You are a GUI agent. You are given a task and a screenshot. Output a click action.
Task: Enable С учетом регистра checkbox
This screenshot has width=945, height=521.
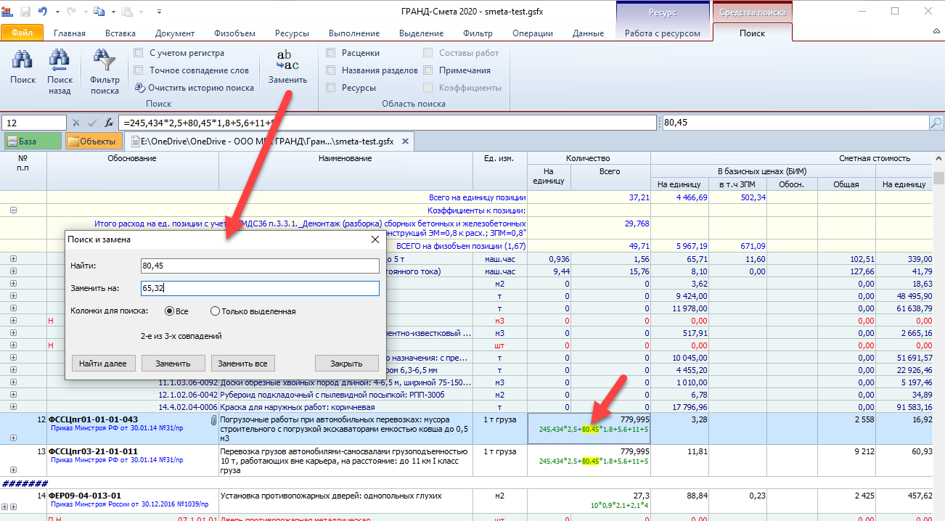point(139,52)
